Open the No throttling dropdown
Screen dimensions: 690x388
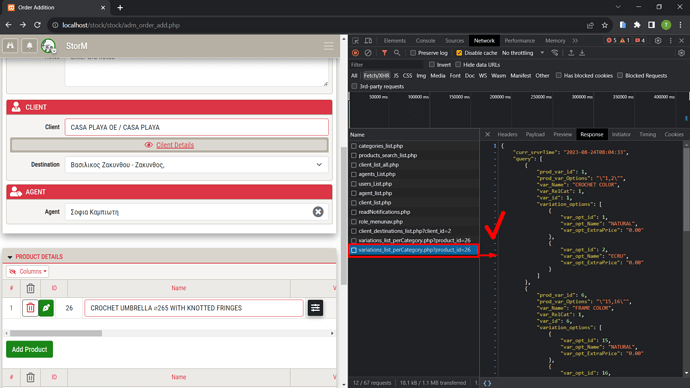(x=523, y=53)
